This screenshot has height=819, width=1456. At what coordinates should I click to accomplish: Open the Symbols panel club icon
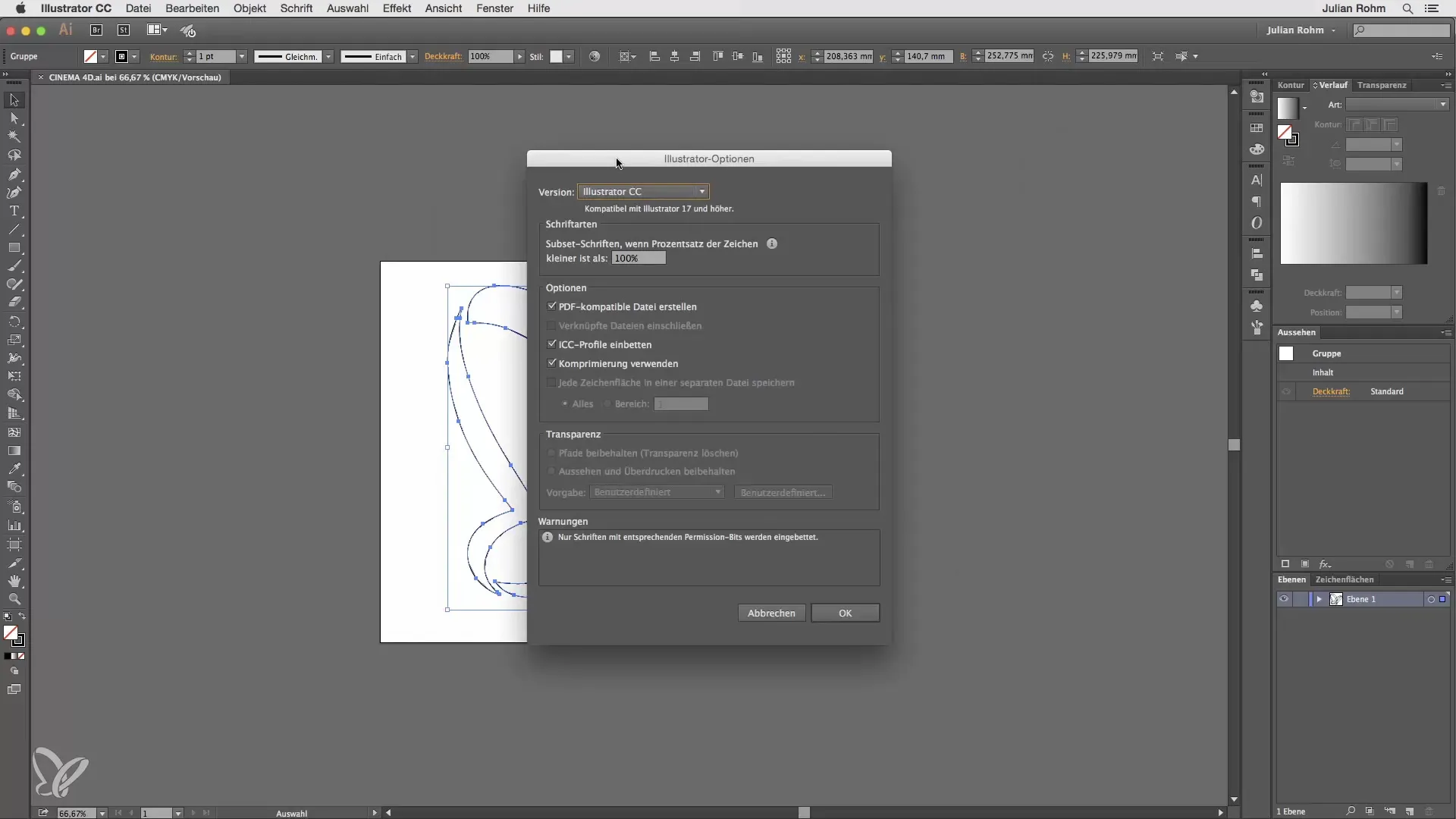tap(1257, 306)
